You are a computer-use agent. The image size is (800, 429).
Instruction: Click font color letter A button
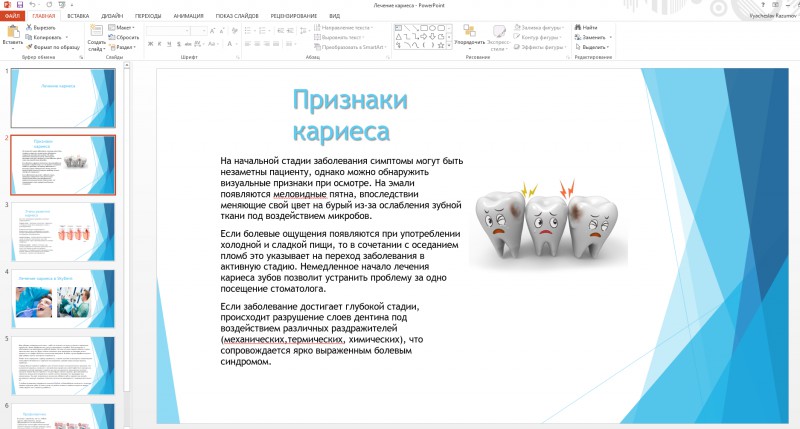[231, 44]
